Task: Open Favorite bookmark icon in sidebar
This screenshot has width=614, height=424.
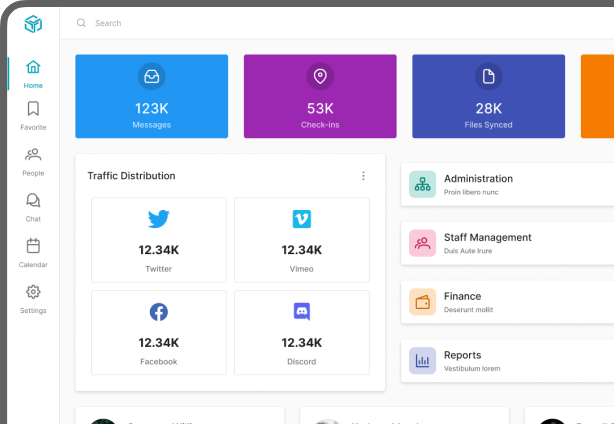Action: (33, 109)
